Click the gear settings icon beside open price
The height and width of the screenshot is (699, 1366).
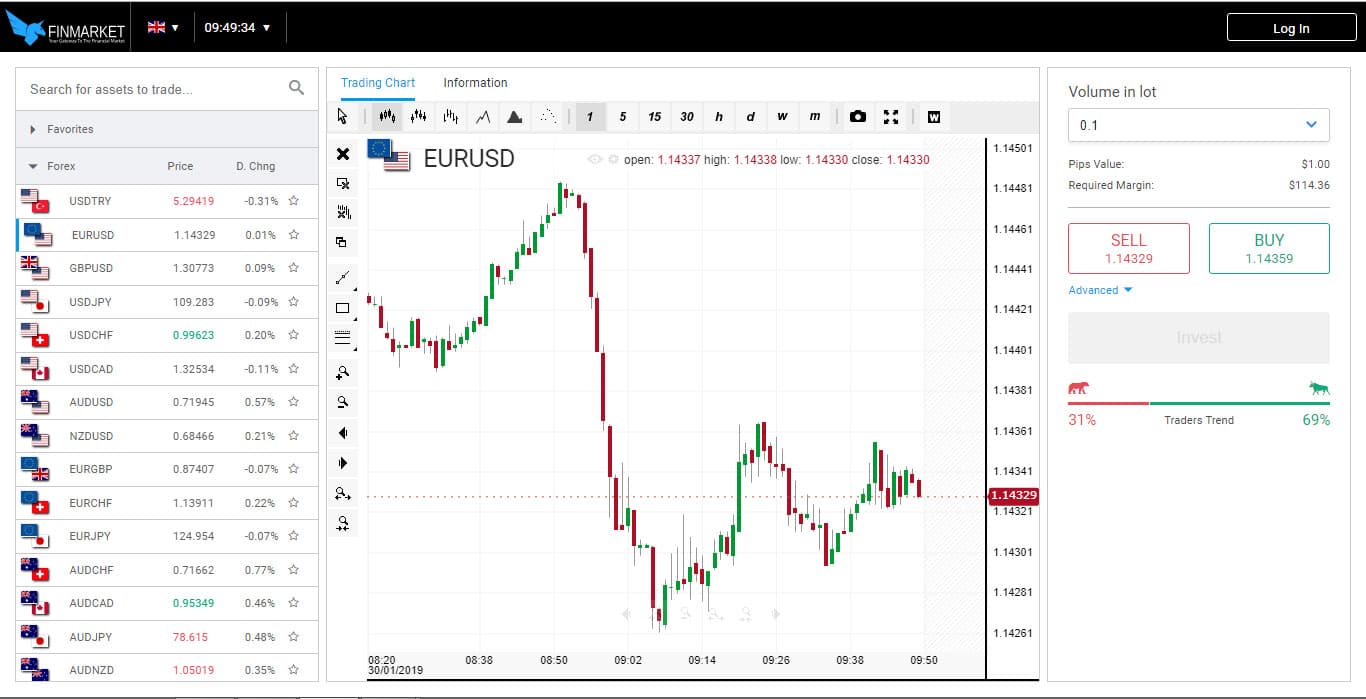click(x=613, y=160)
